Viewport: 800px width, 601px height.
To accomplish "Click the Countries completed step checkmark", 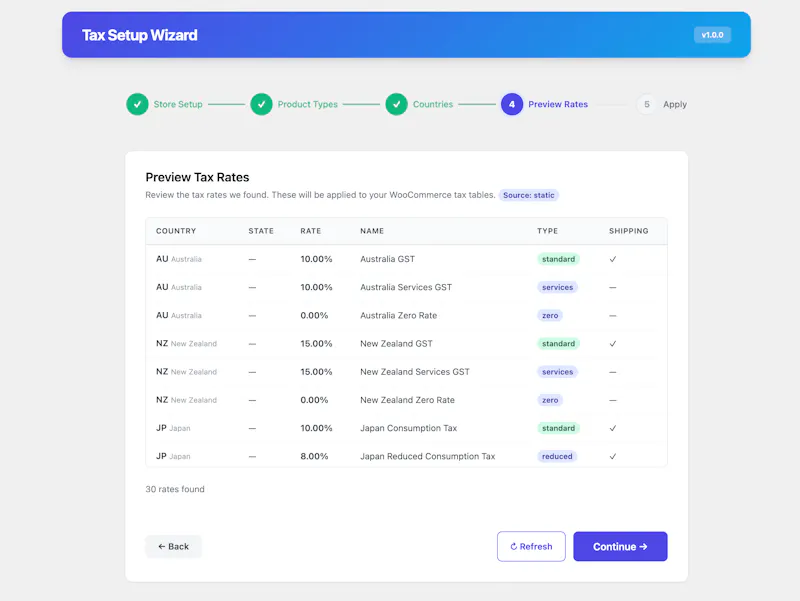I will pos(396,104).
